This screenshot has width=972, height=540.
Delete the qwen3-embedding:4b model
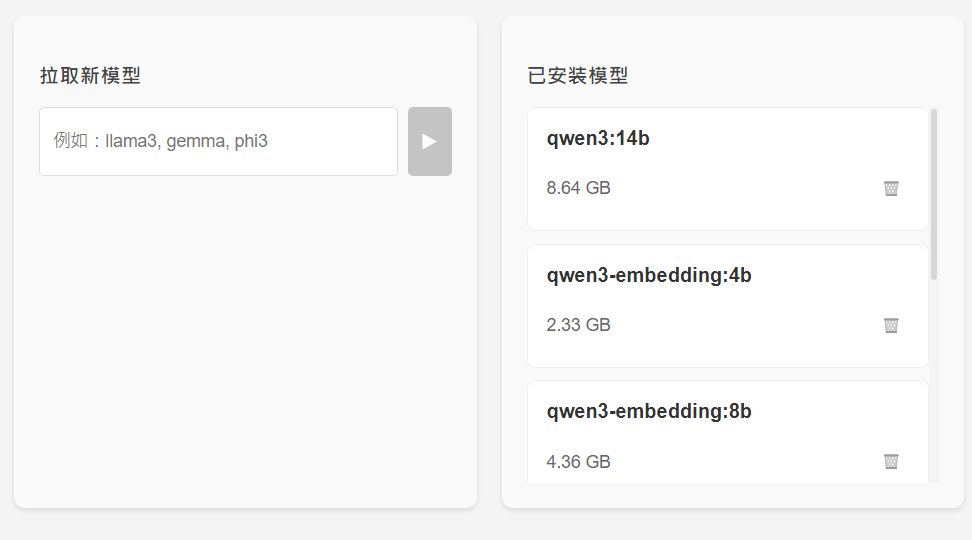click(891, 325)
